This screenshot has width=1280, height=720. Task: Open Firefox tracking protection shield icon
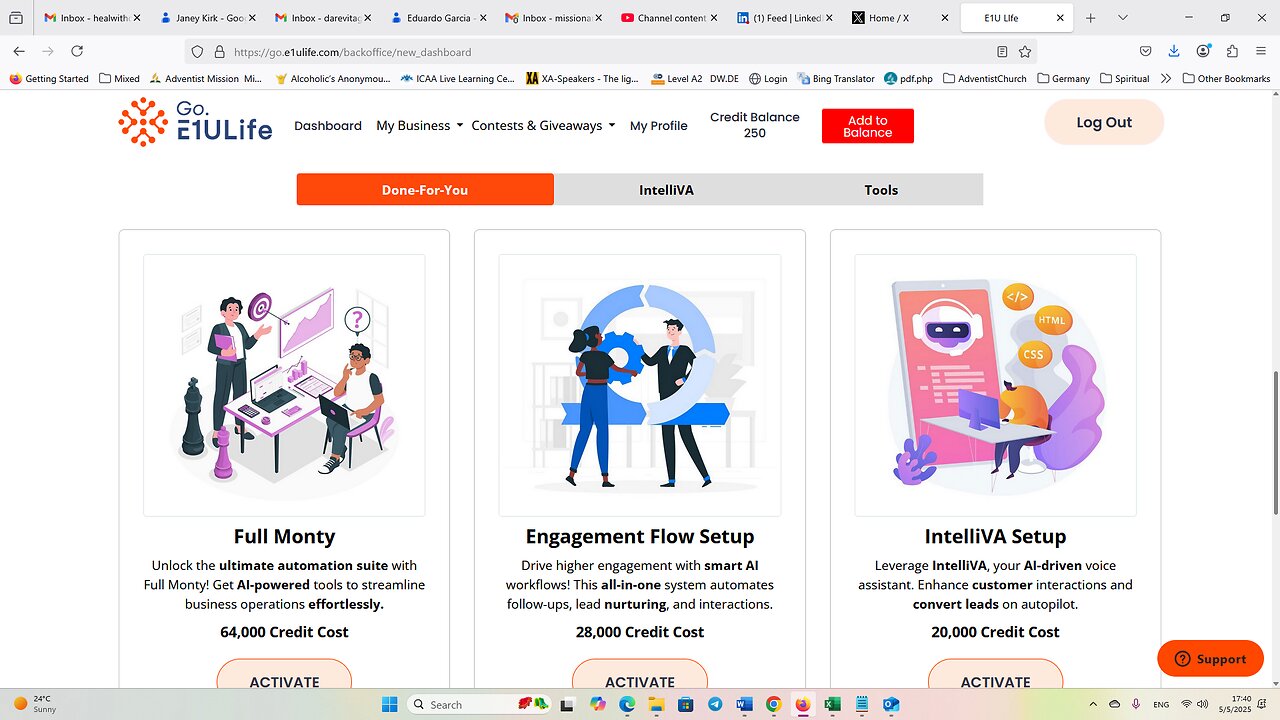tap(197, 52)
